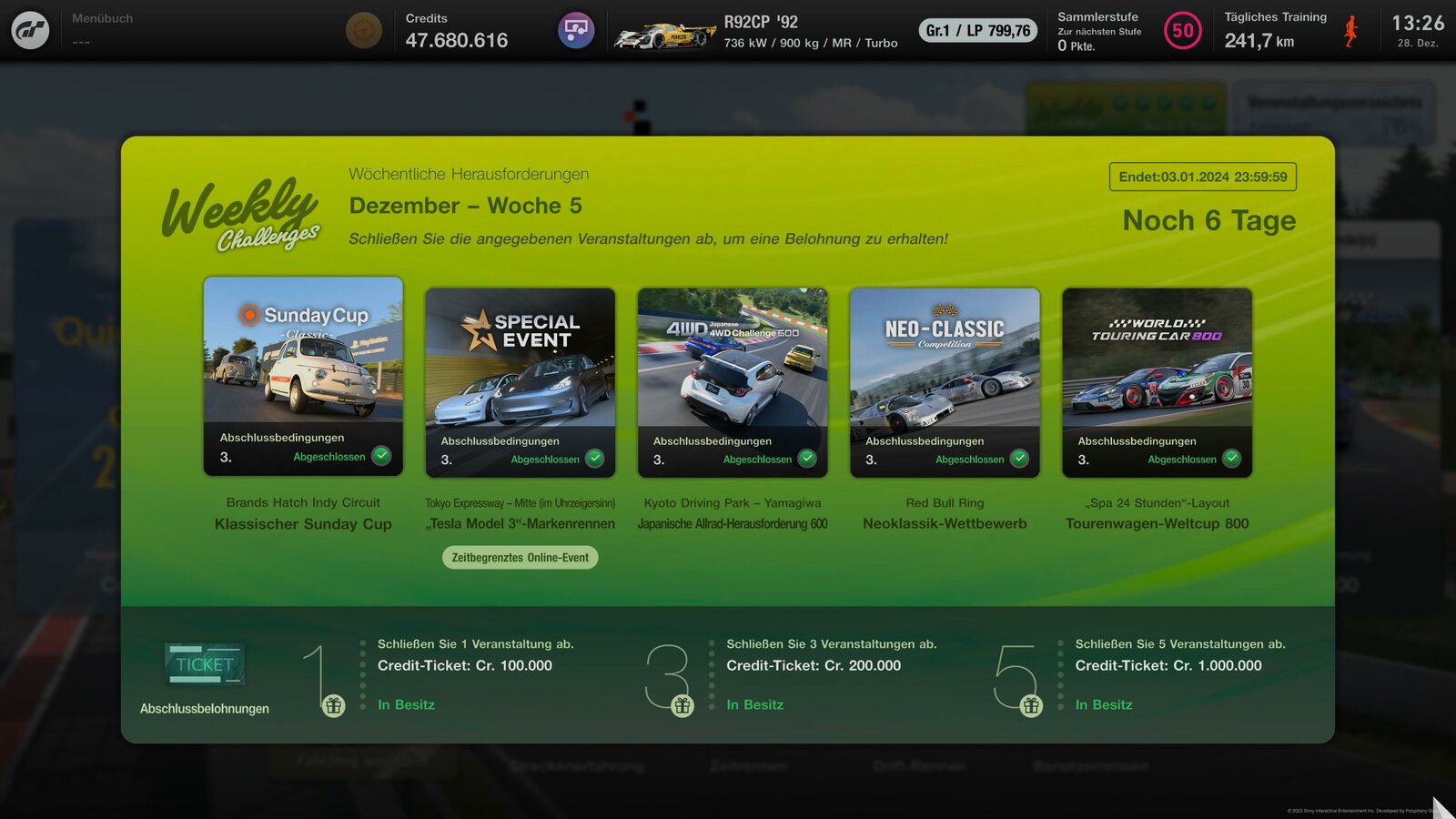The height and width of the screenshot is (819, 1456).
Task: Select the R92CP '92 car thumbnail
Action: pos(664,35)
